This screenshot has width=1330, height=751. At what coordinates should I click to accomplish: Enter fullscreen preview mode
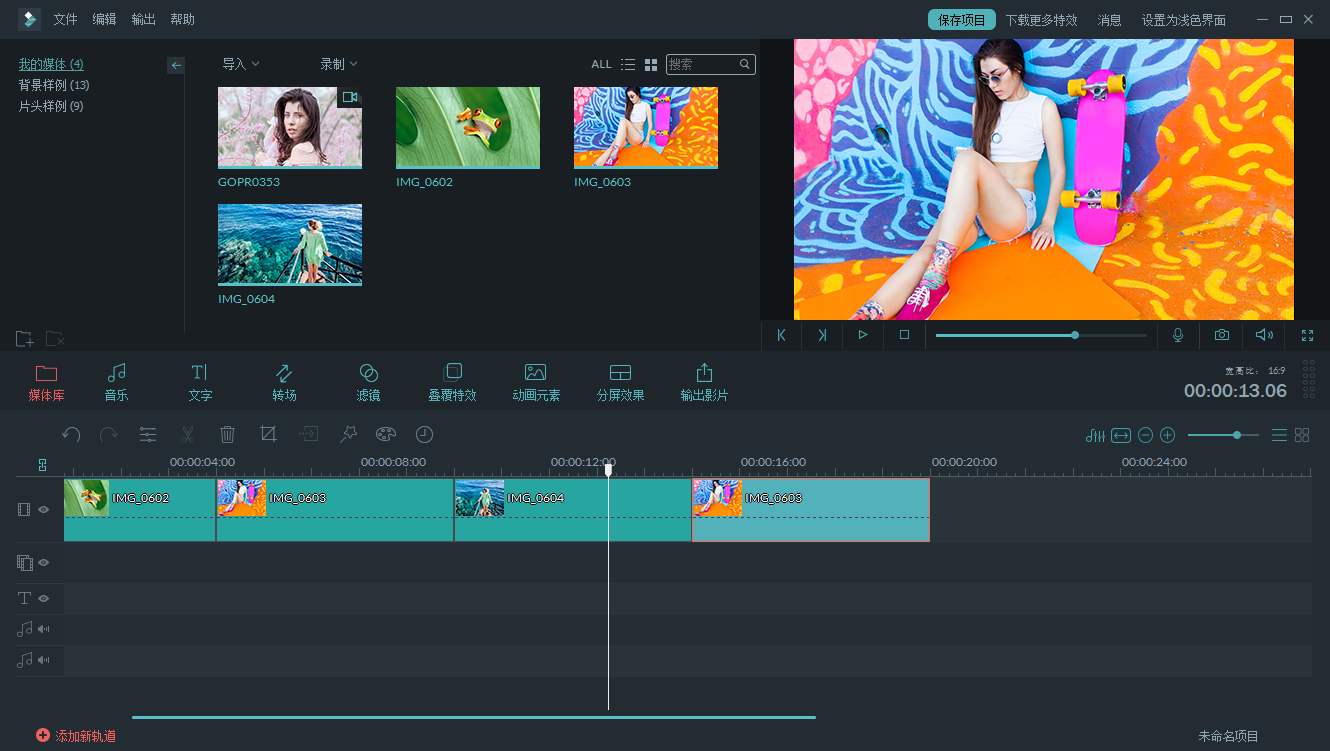pyautogui.click(x=1307, y=335)
